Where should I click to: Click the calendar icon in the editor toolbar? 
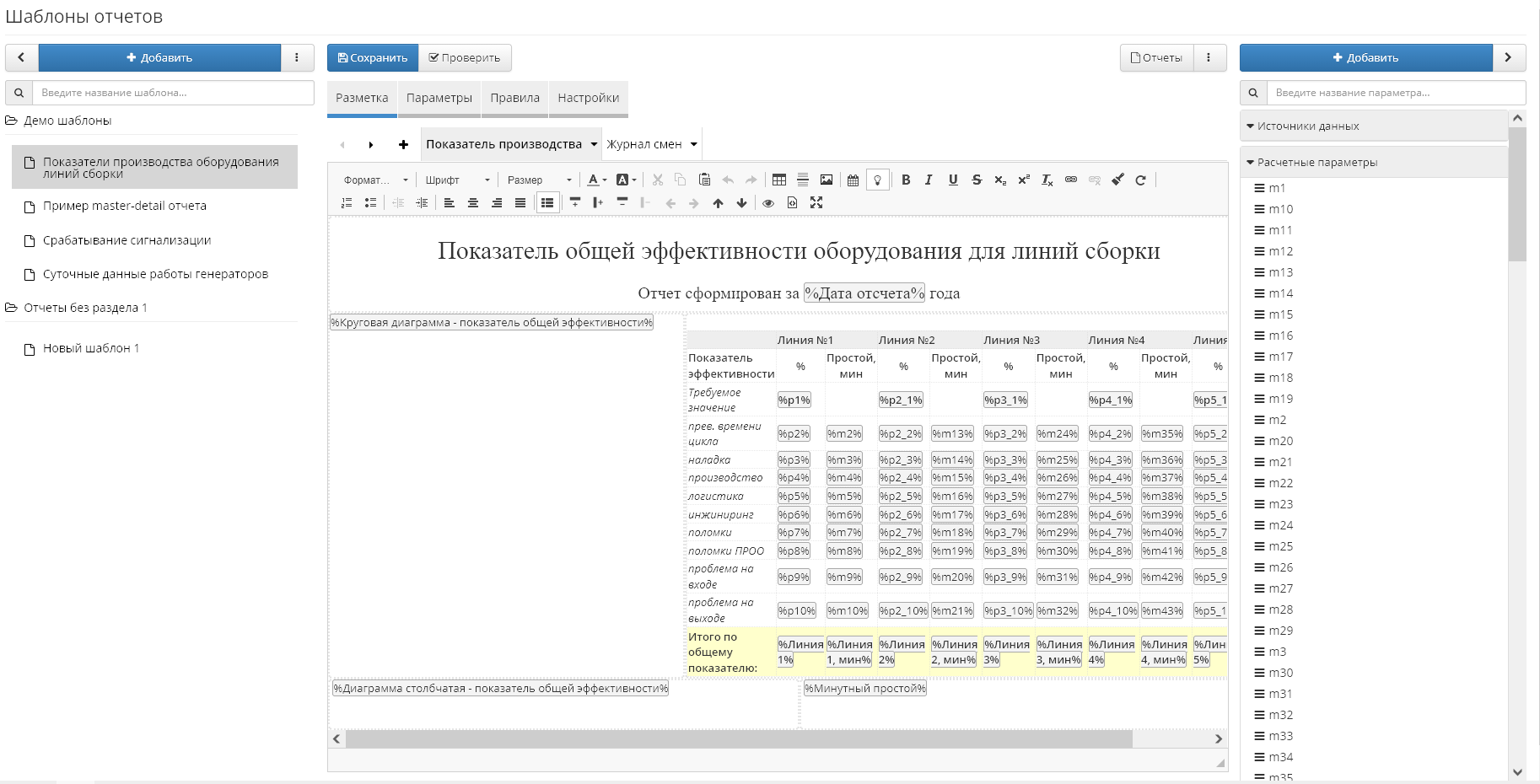(853, 180)
